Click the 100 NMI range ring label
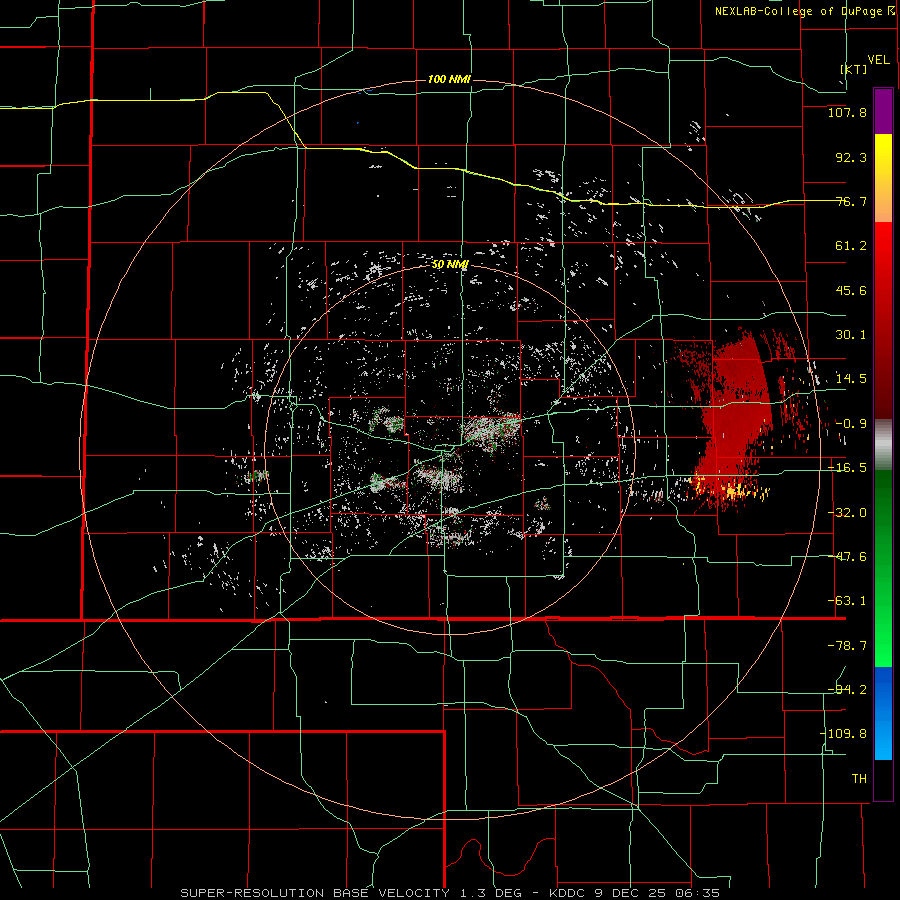Screen dimensions: 900x900 click(449, 79)
